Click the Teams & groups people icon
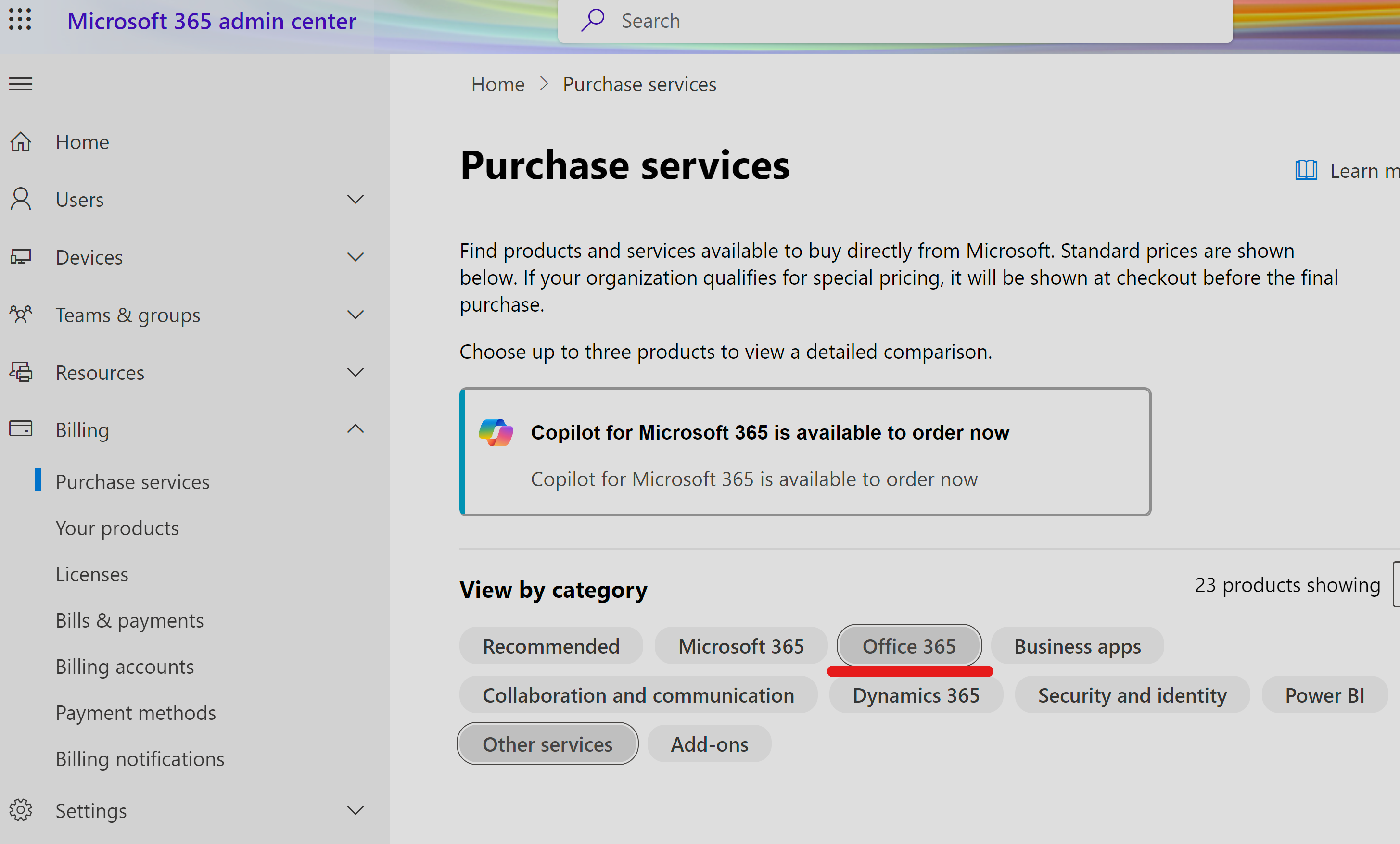The width and height of the screenshot is (1400, 844). coord(21,314)
